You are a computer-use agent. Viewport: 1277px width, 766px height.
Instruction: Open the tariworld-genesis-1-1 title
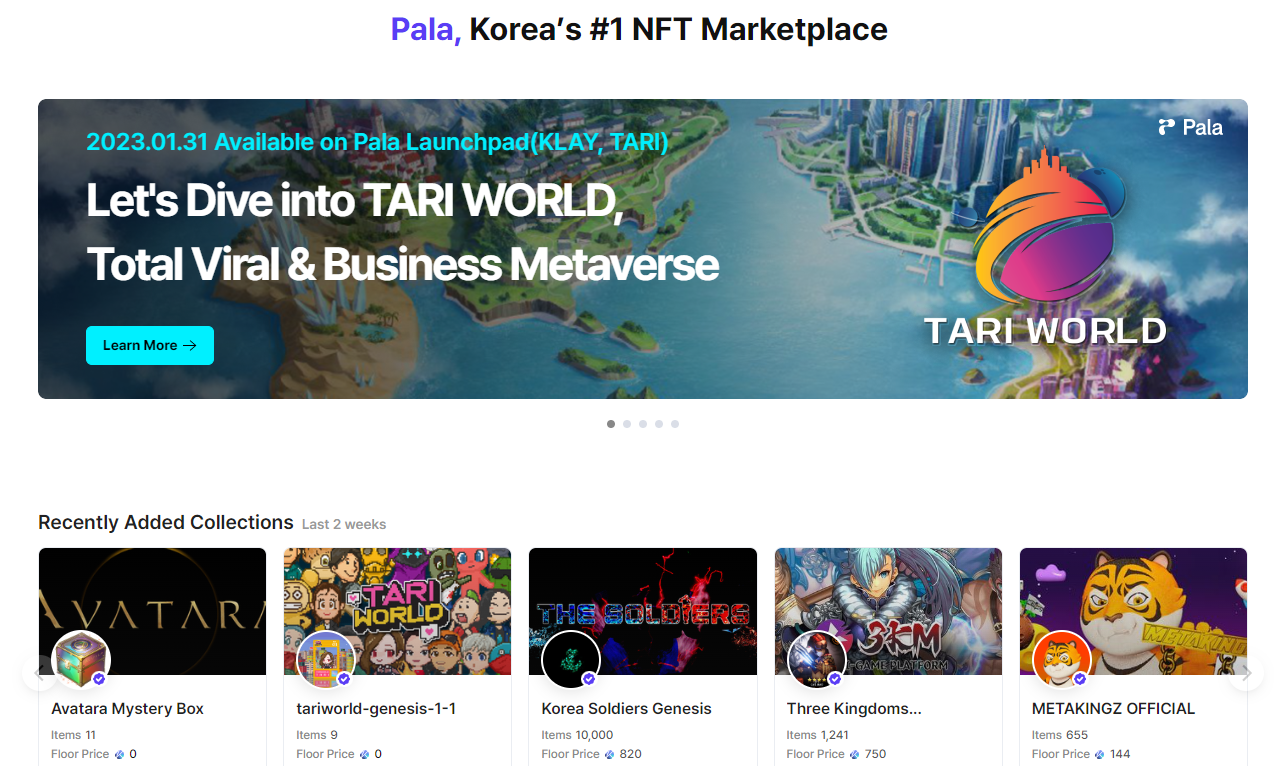tap(376, 708)
